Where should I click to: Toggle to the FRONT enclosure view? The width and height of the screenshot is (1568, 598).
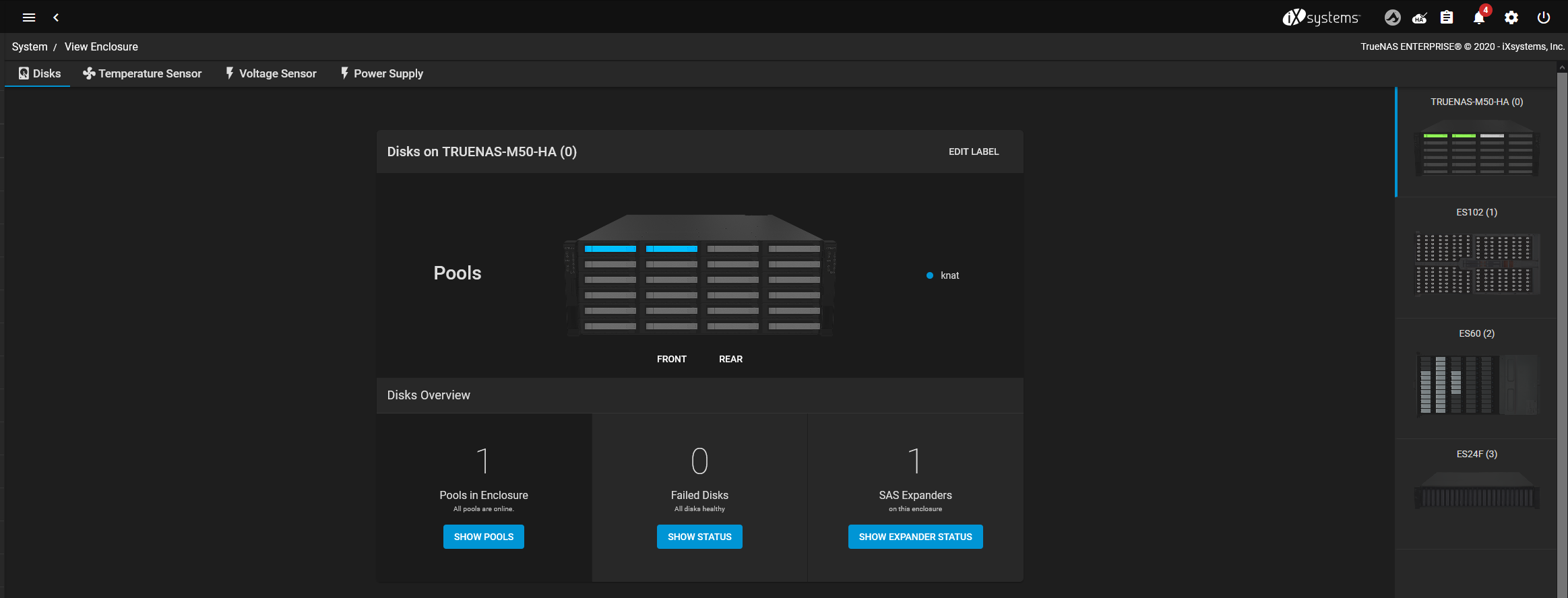pos(671,359)
